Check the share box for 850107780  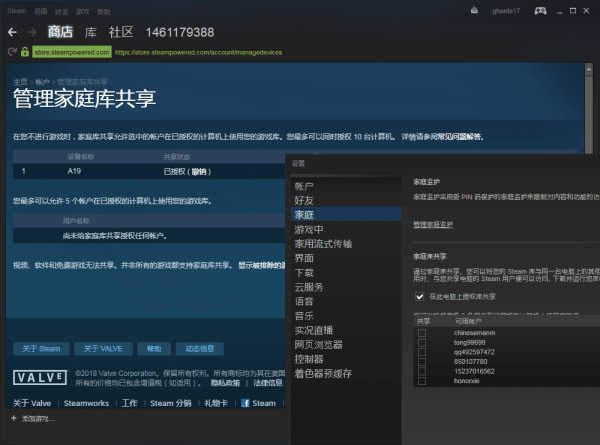[422, 362]
